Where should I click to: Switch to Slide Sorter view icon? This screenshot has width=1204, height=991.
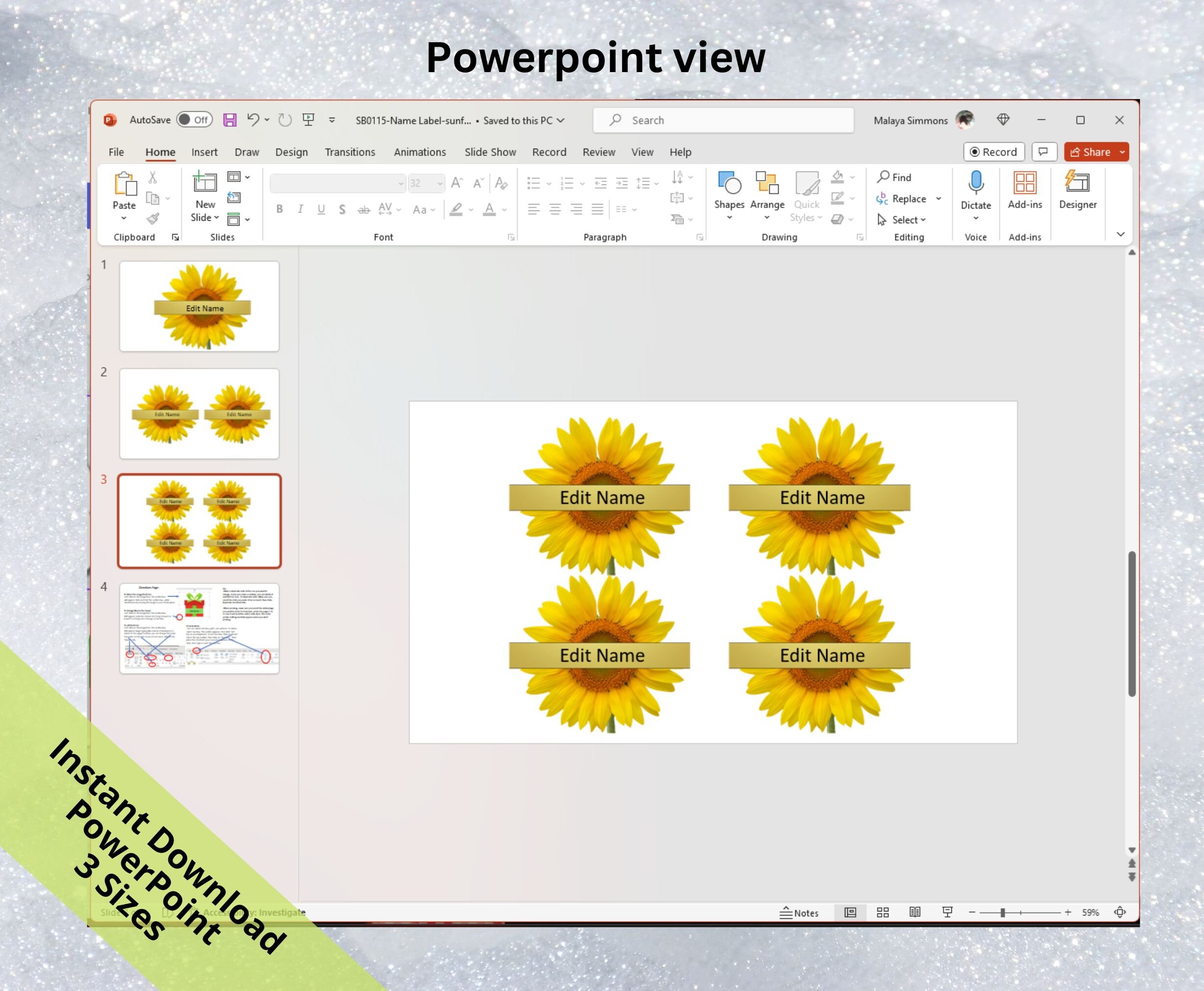coord(883,912)
